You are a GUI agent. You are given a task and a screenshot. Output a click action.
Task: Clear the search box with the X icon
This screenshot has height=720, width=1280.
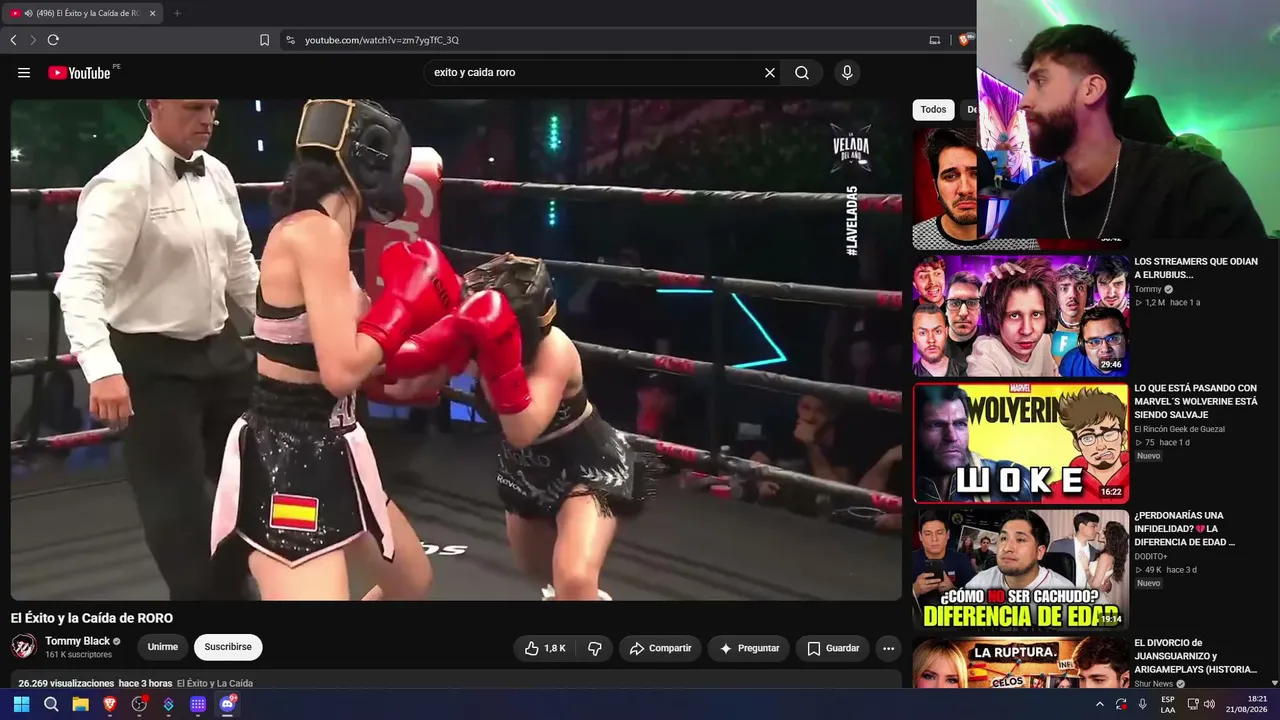pos(770,73)
